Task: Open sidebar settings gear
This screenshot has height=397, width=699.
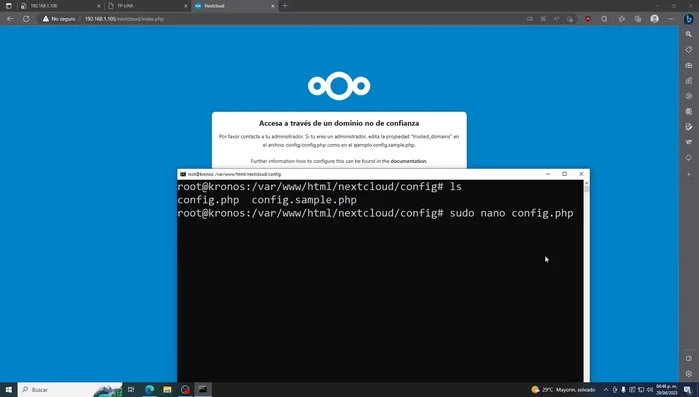Action: [689, 374]
